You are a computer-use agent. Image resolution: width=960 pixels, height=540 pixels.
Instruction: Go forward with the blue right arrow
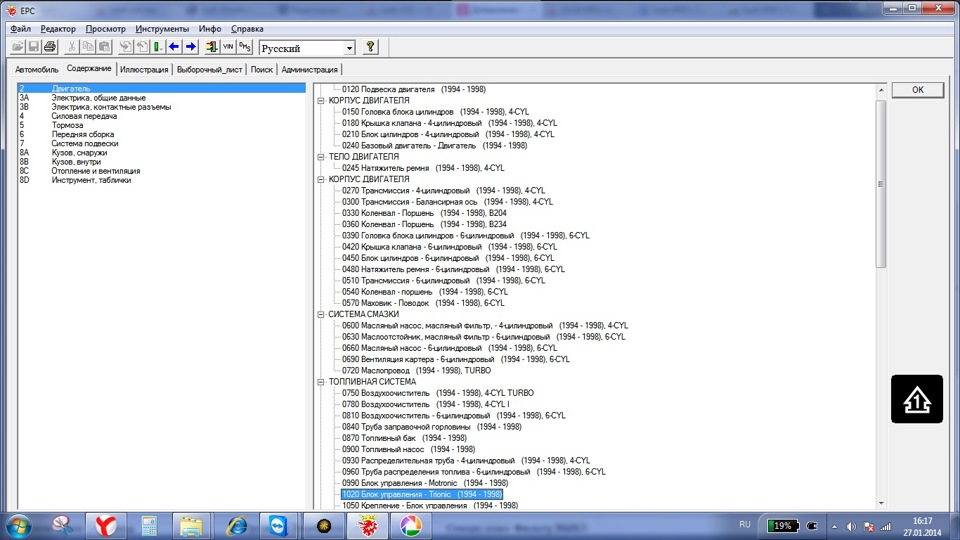190,47
